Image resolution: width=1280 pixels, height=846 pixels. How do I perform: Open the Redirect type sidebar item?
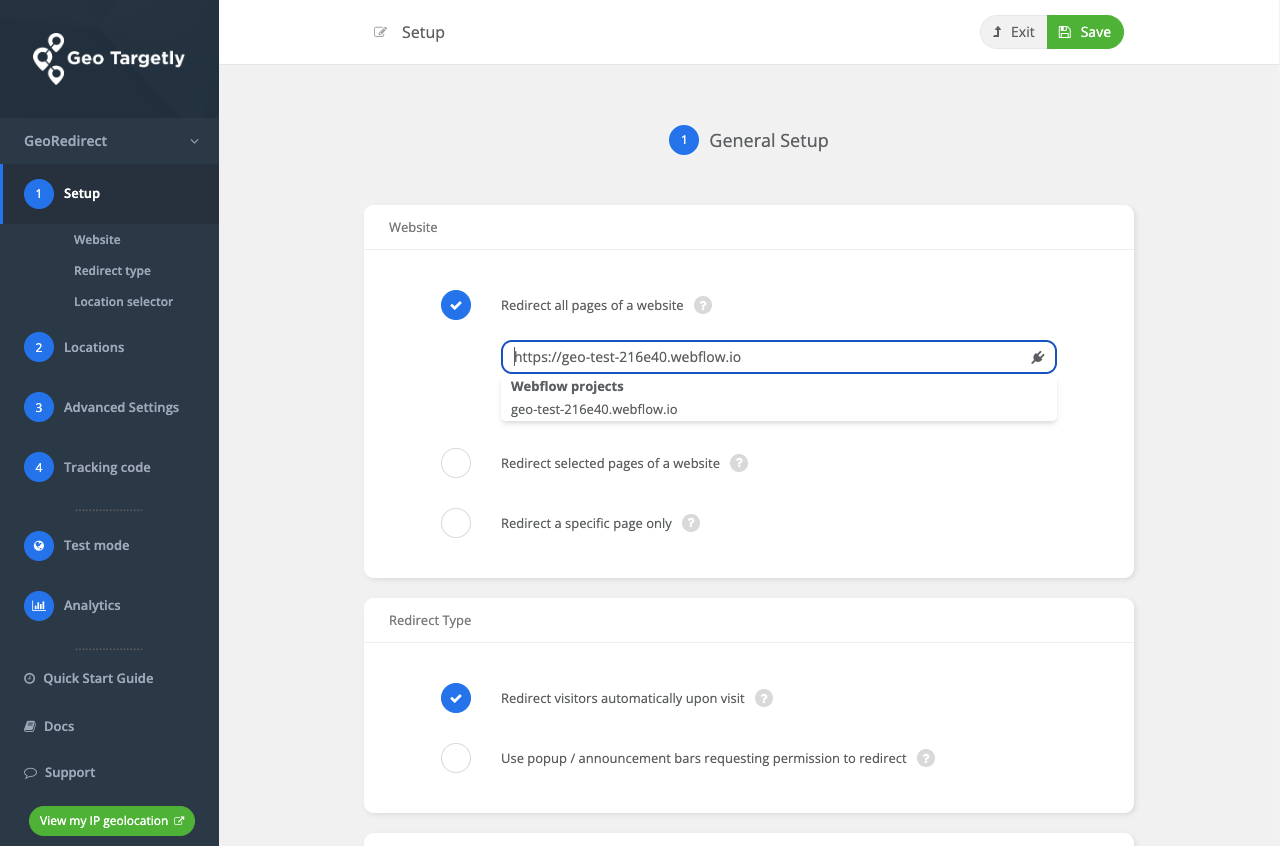pos(114,270)
